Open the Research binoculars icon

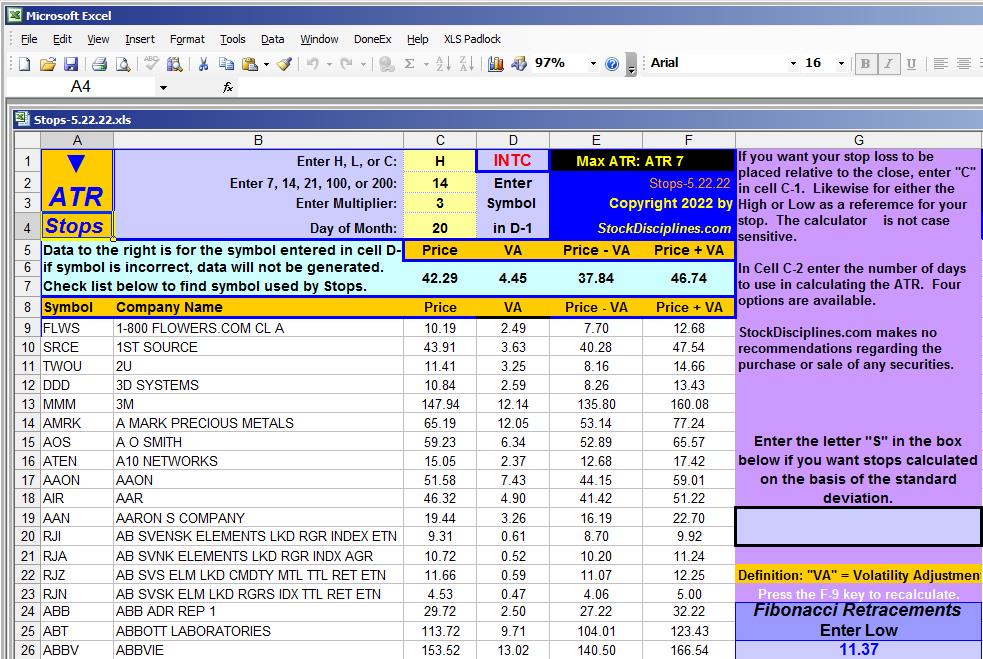pos(175,63)
